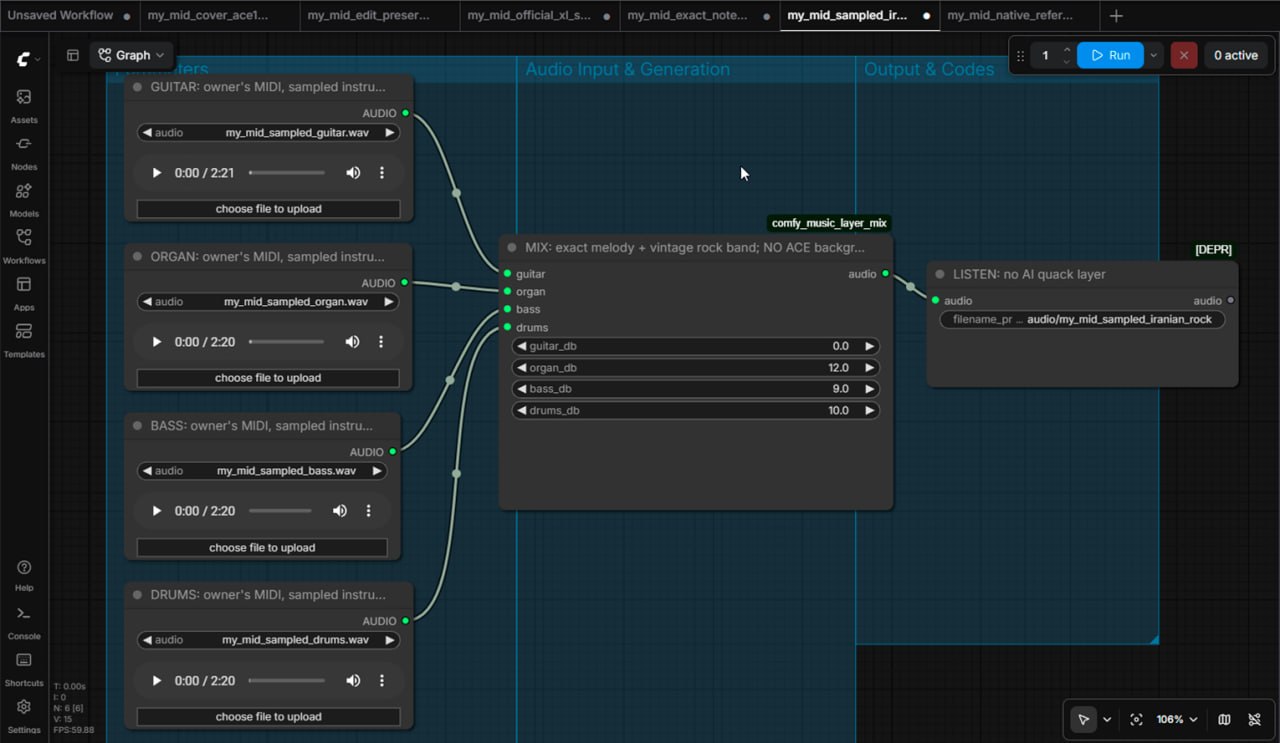Increment the batch count stepper
The image size is (1280, 743).
click(x=1067, y=50)
